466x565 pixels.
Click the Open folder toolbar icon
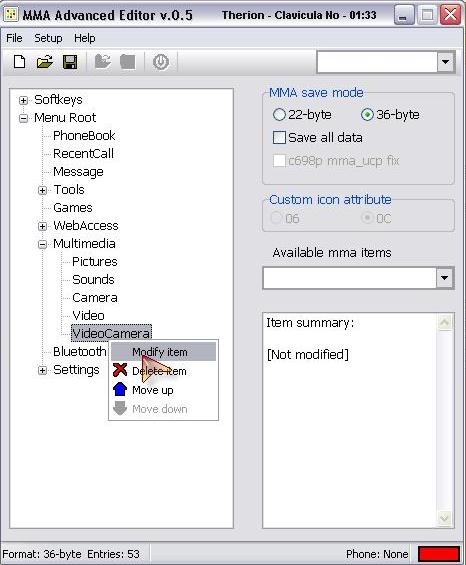click(45, 62)
